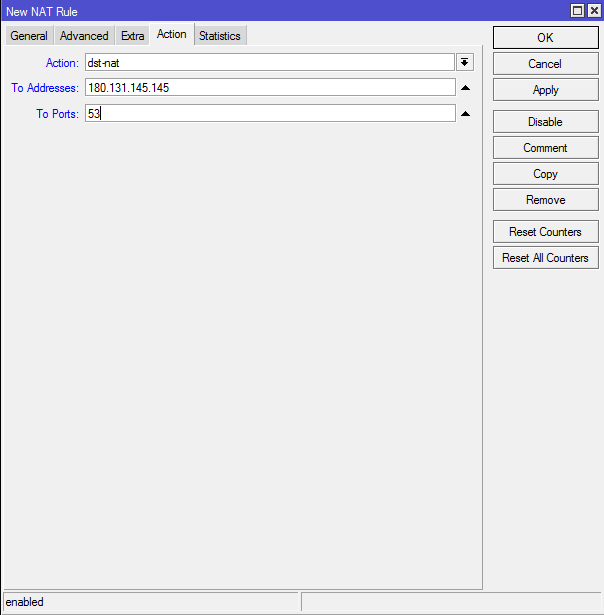Go to the Statistics tab
Image resolution: width=604 pixels, height=615 pixels.
coord(219,36)
